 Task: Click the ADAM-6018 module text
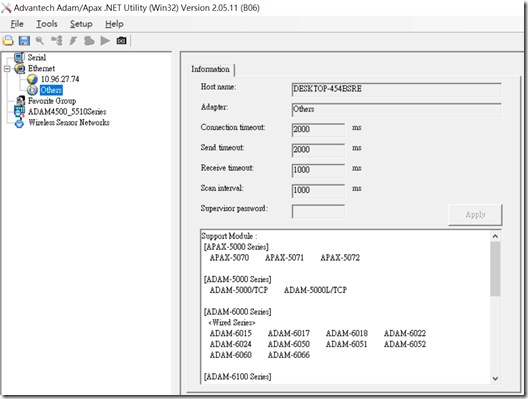point(347,333)
